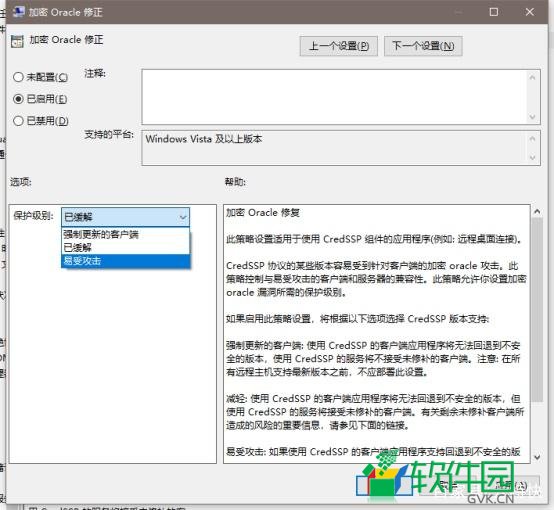Go to 下一个设置 next setting

pyautogui.click(x=423, y=46)
